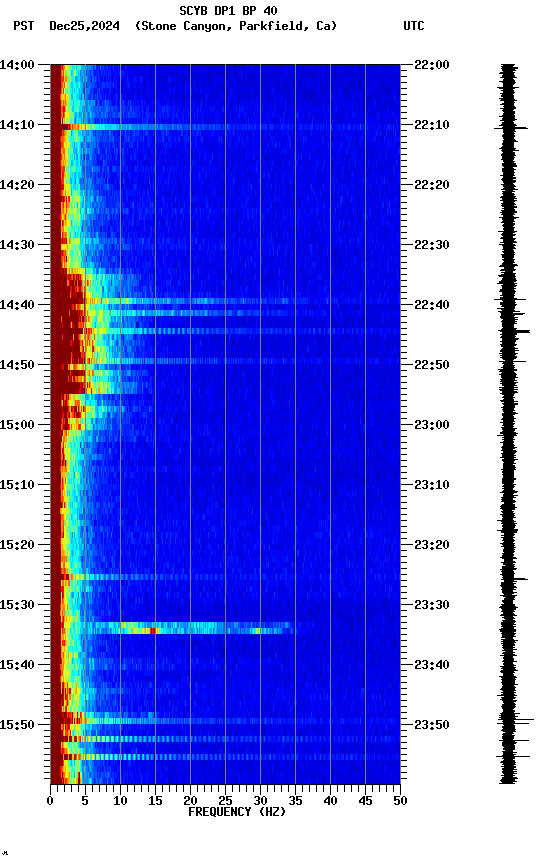Image resolution: width=552 pixels, height=864 pixels.
Task: Click the 'UTC' label
Action: point(414,26)
